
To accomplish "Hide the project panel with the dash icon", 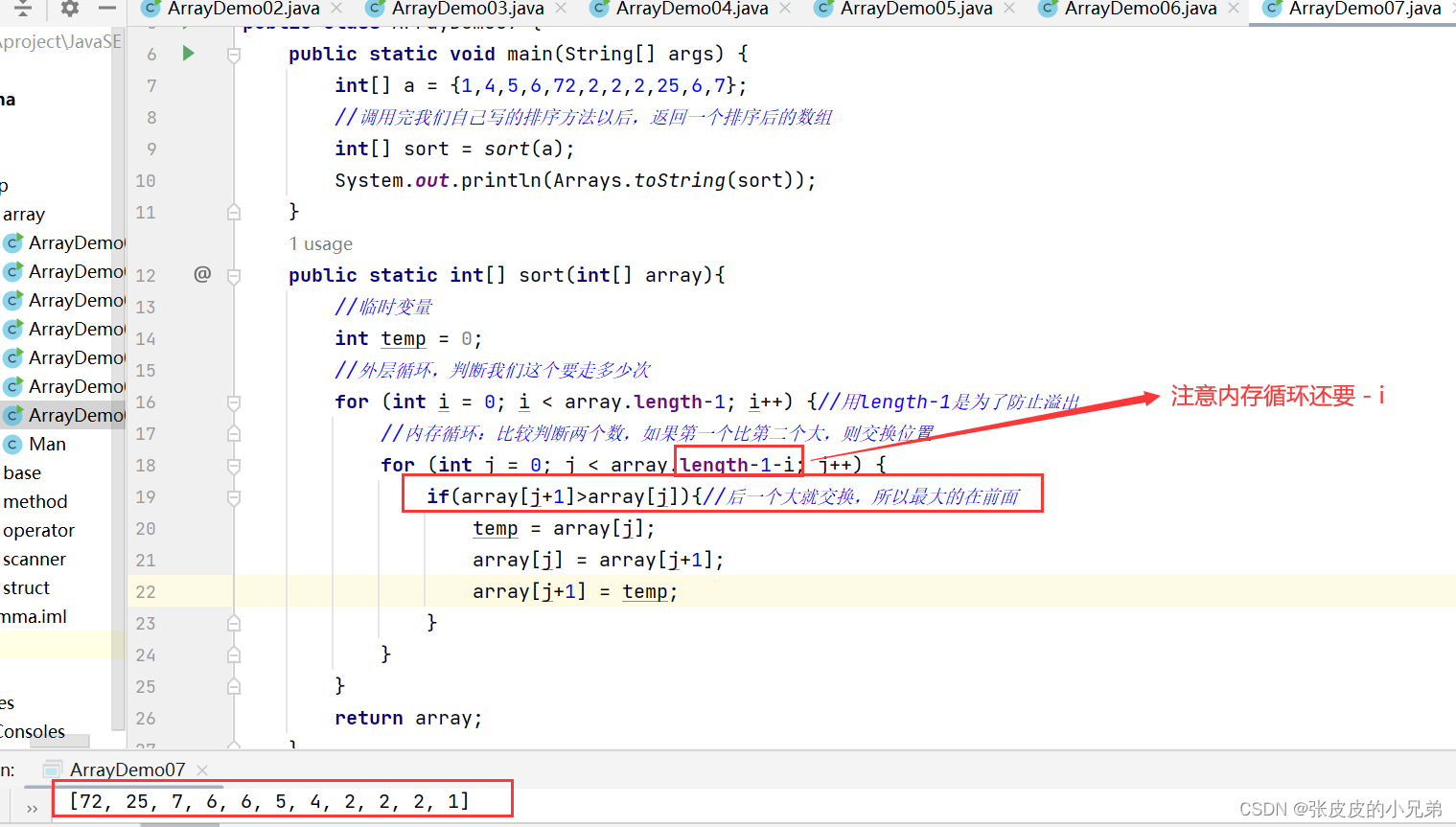I will click(x=107, y=9).
